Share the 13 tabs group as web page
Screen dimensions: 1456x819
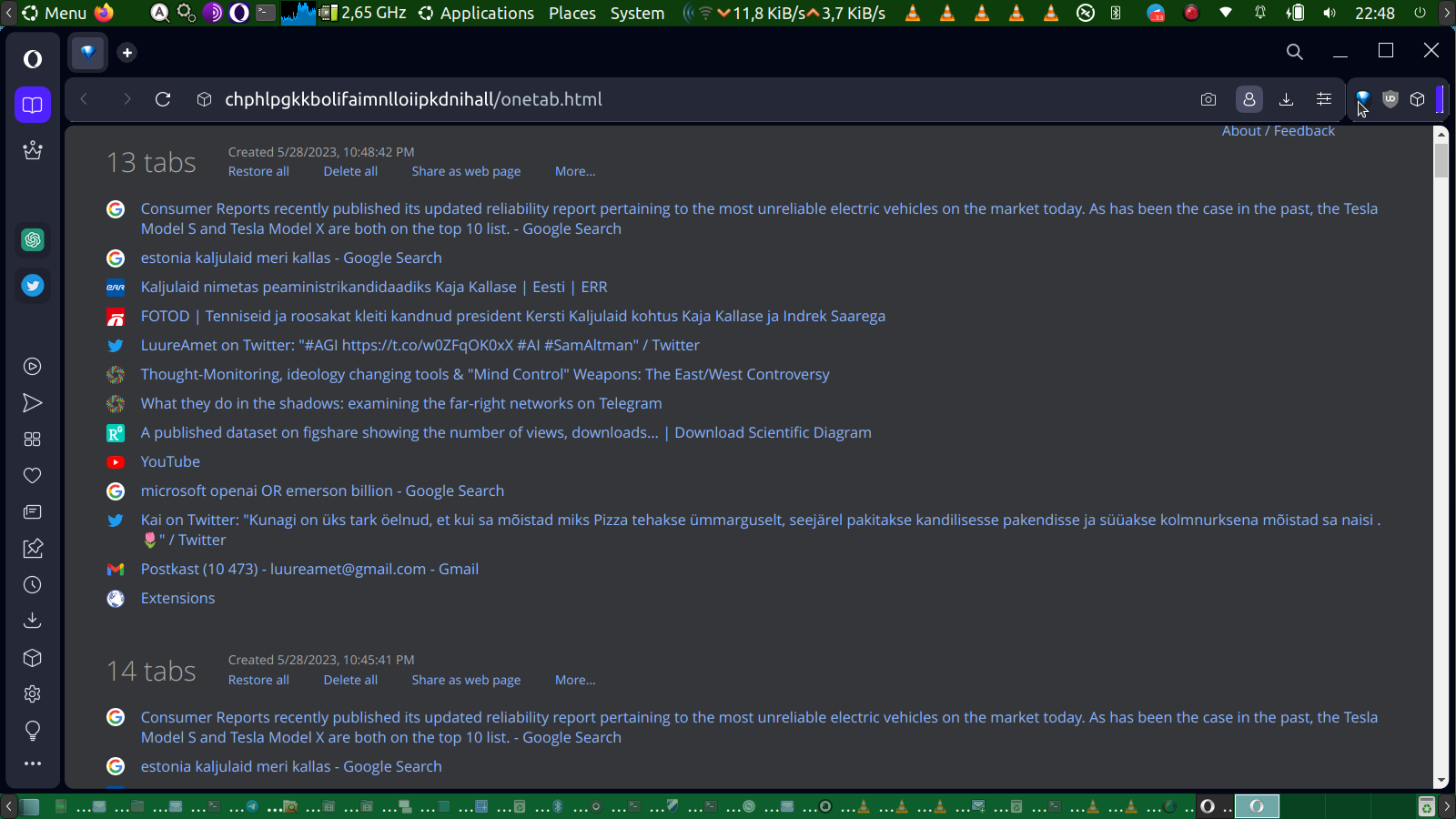[x=466, y=171]
